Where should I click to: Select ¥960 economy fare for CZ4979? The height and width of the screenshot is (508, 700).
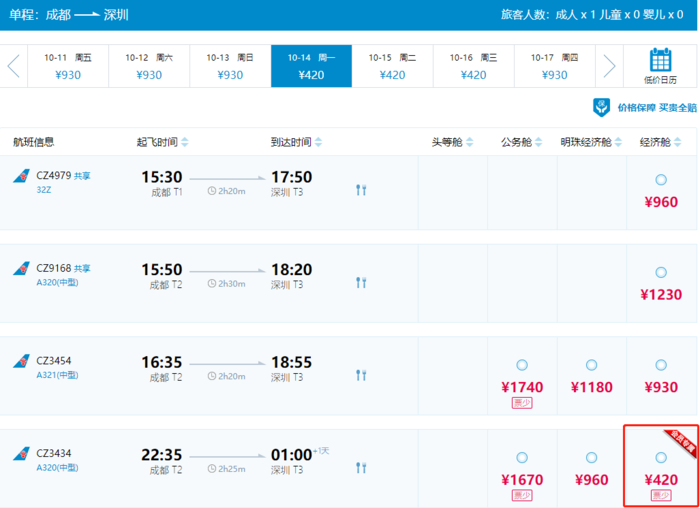[660, 180]
